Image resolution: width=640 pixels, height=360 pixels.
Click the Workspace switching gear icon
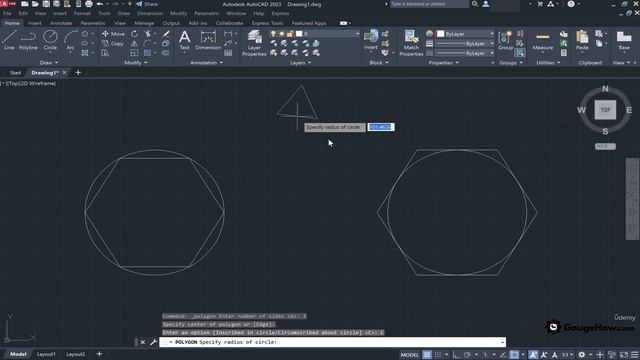pos(582,355)
